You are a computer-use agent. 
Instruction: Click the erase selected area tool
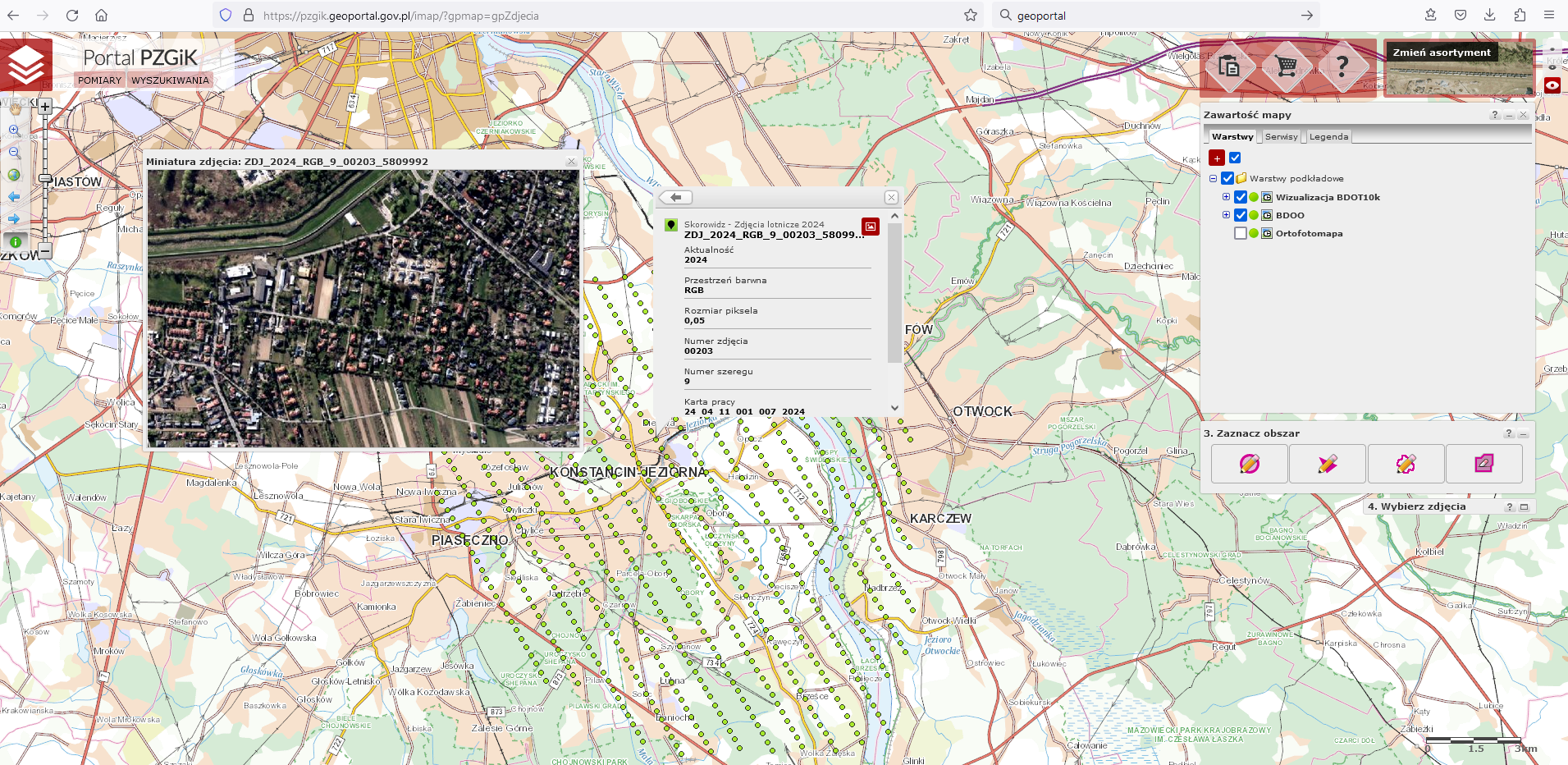1483,464
